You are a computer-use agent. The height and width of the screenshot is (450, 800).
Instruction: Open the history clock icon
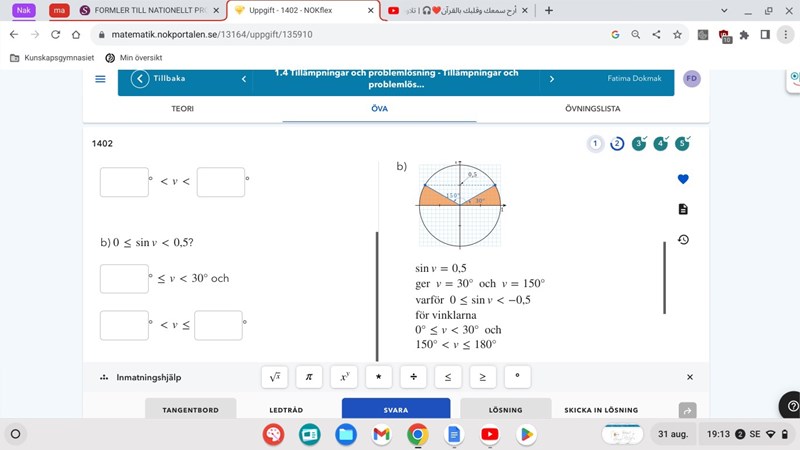[x=683, y=239]
